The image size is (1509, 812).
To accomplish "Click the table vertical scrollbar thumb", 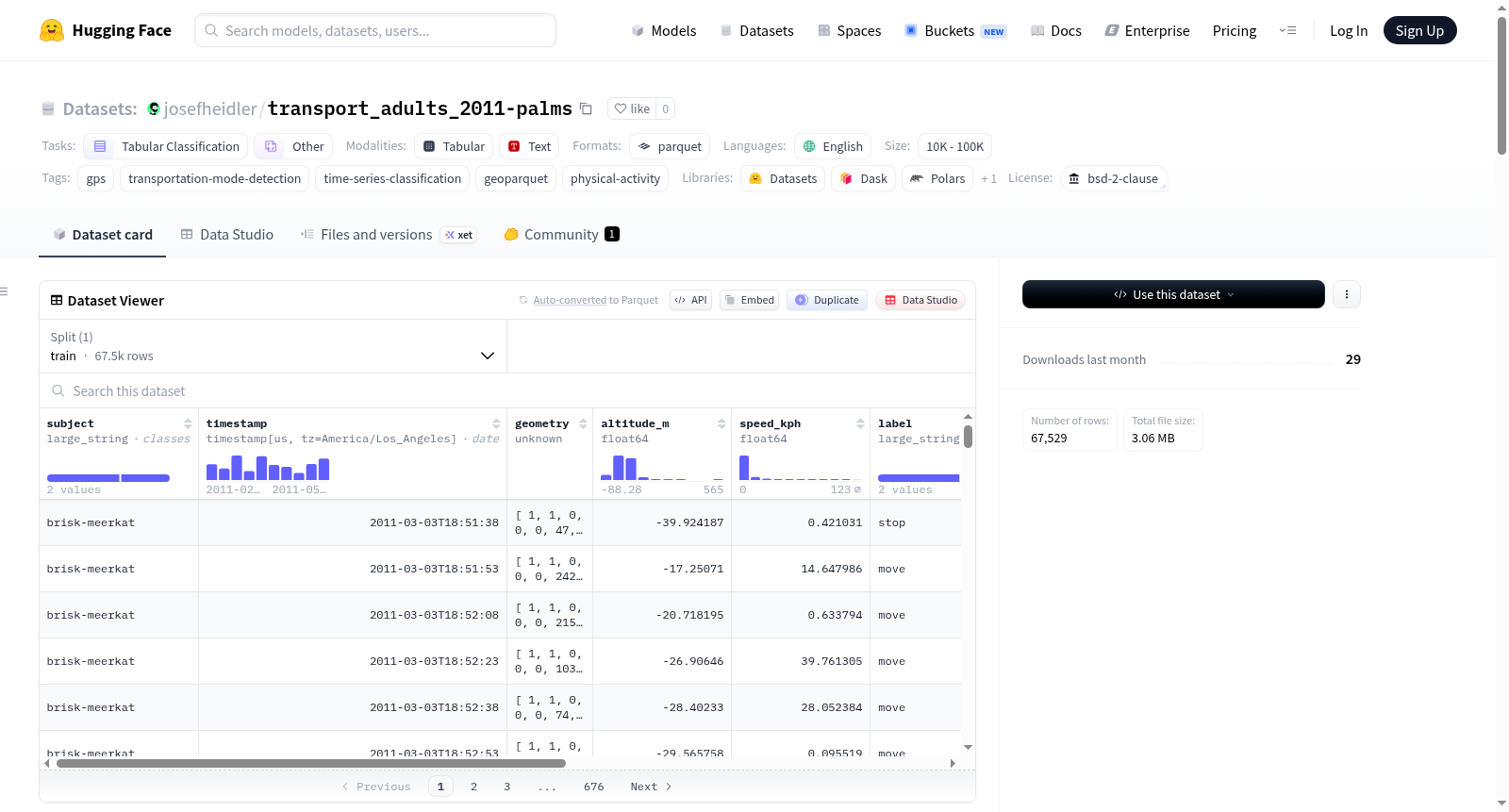I will (x=968, y=437).
